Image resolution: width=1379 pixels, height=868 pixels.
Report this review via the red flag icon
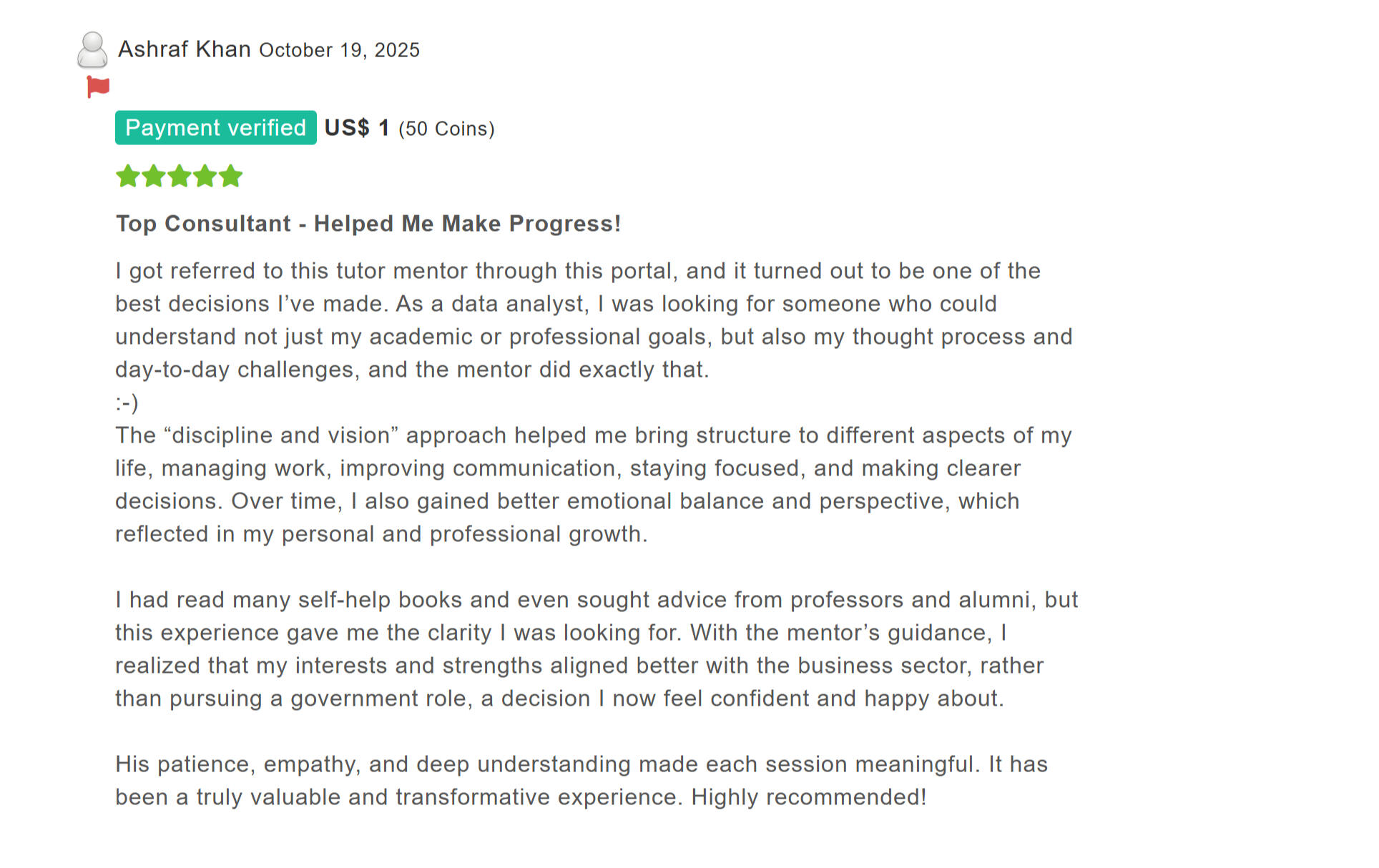click(97, 86)
